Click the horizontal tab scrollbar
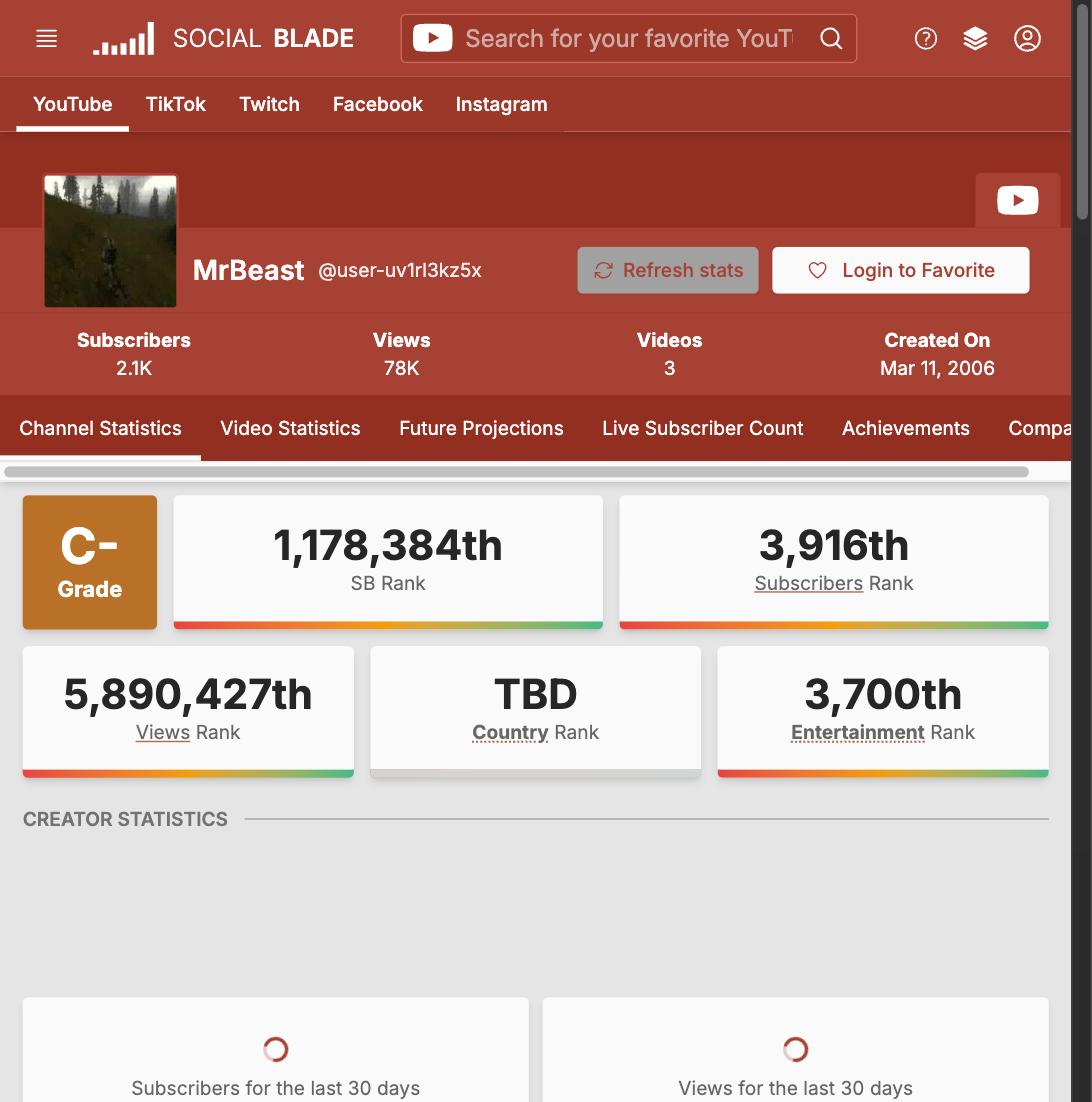The width and height of the screenshot is (1092, 1102). 516,472
